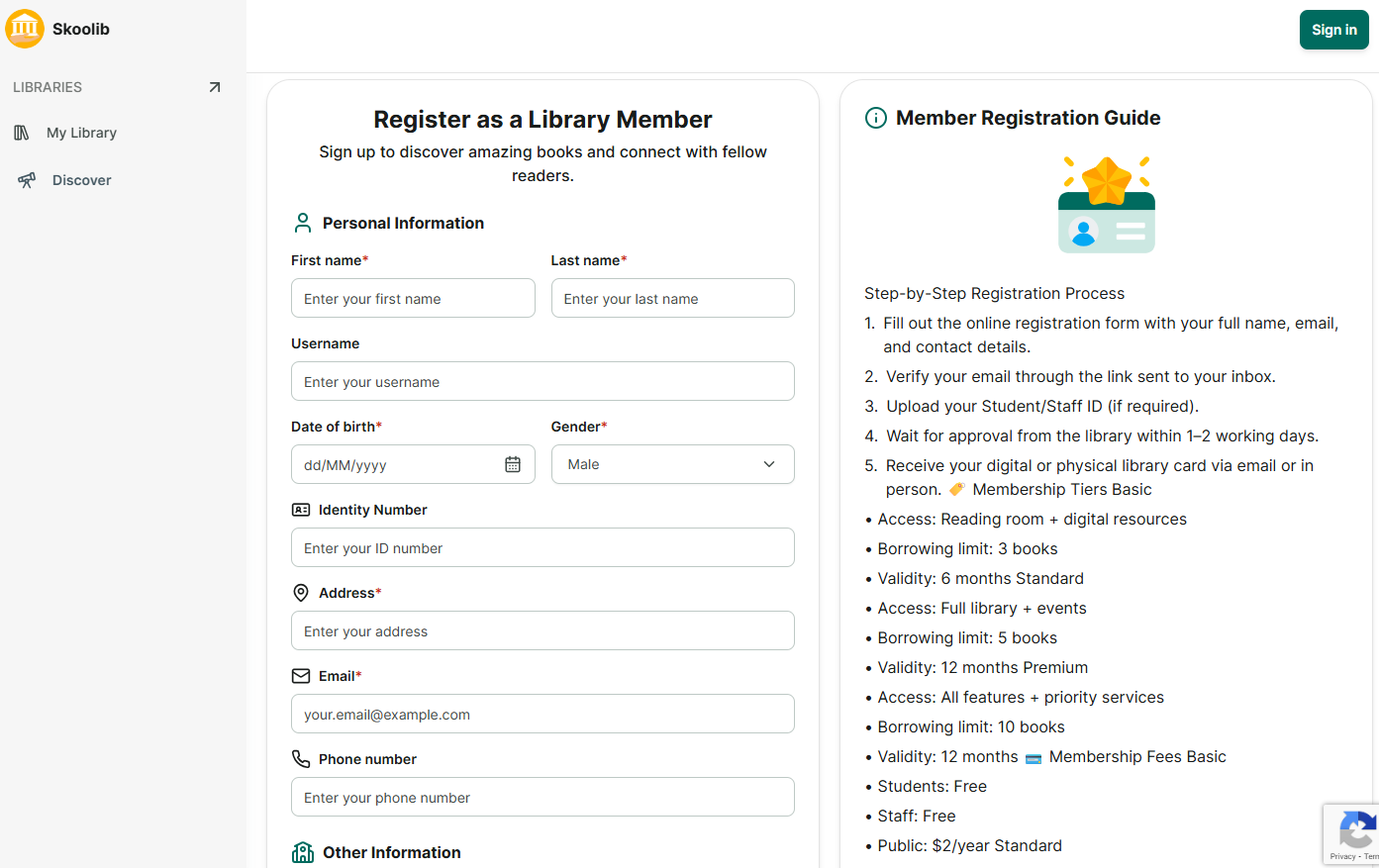
Task: Focus the ID number field
Action: pyautogui.click(x=542, y=547)
